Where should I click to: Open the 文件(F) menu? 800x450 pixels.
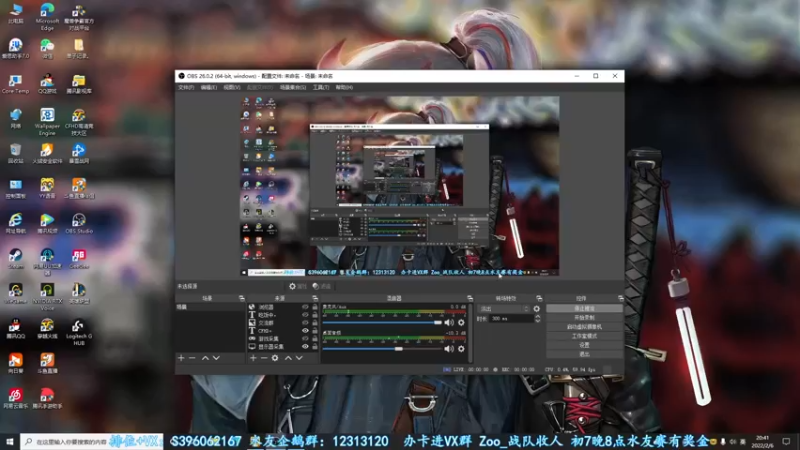pyautogui.click(x=186, y=88)
